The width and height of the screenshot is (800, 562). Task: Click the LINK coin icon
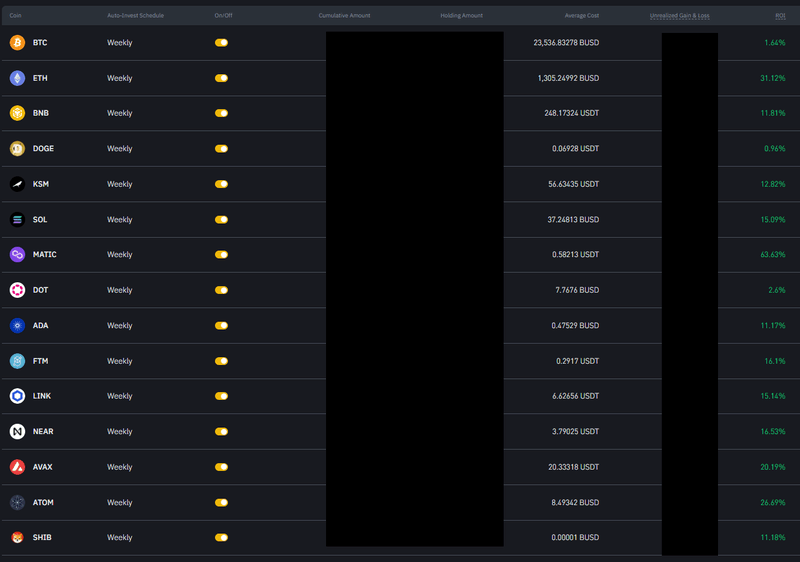point(17,396)
